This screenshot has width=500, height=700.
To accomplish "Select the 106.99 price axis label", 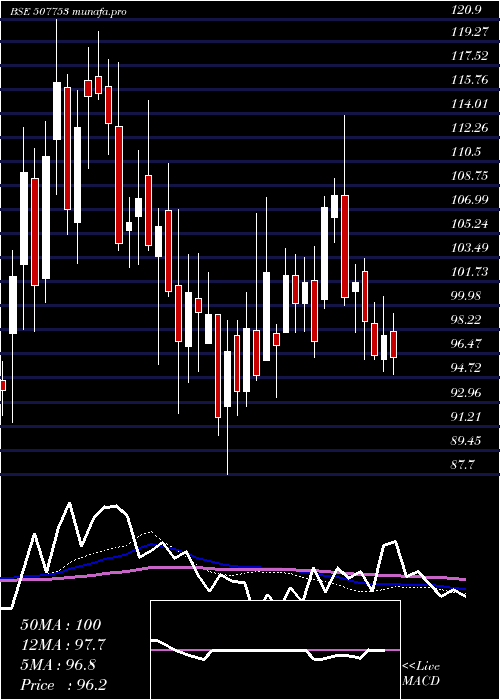I will click(x=469, y=200).
